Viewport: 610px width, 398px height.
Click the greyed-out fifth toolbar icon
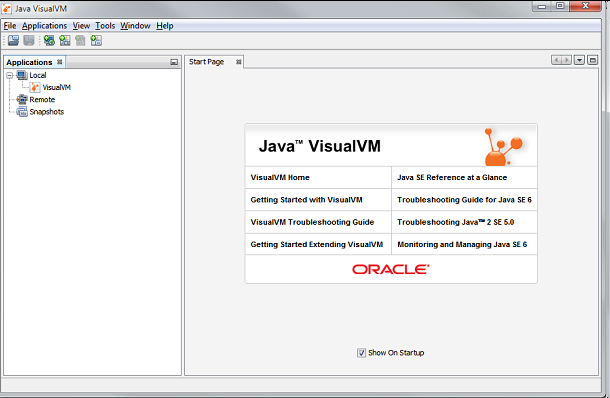point(80,40)
